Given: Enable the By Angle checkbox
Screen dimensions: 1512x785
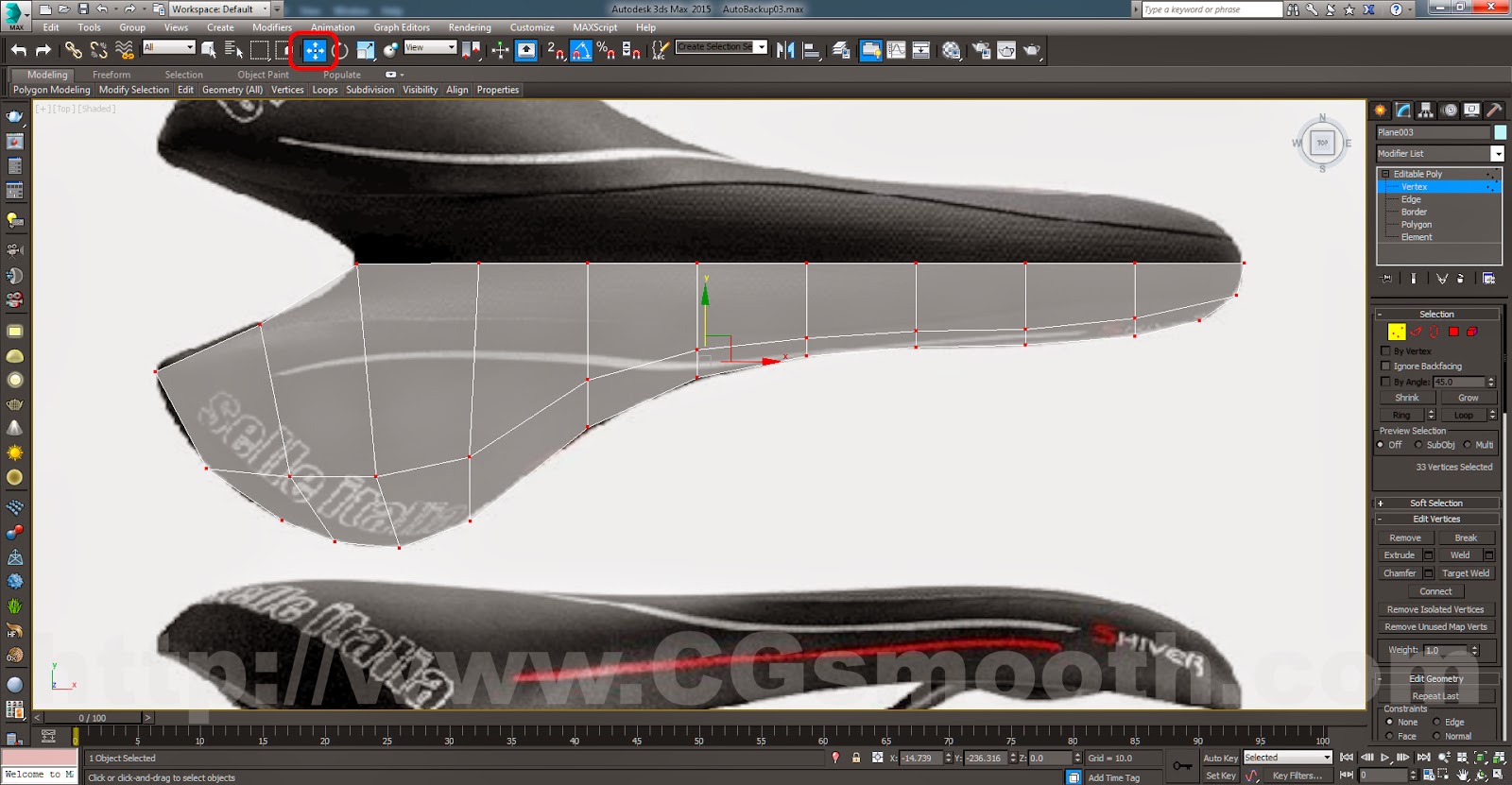Looking at the screenshot, I should pyautogui.click(x=1385, y=382).
